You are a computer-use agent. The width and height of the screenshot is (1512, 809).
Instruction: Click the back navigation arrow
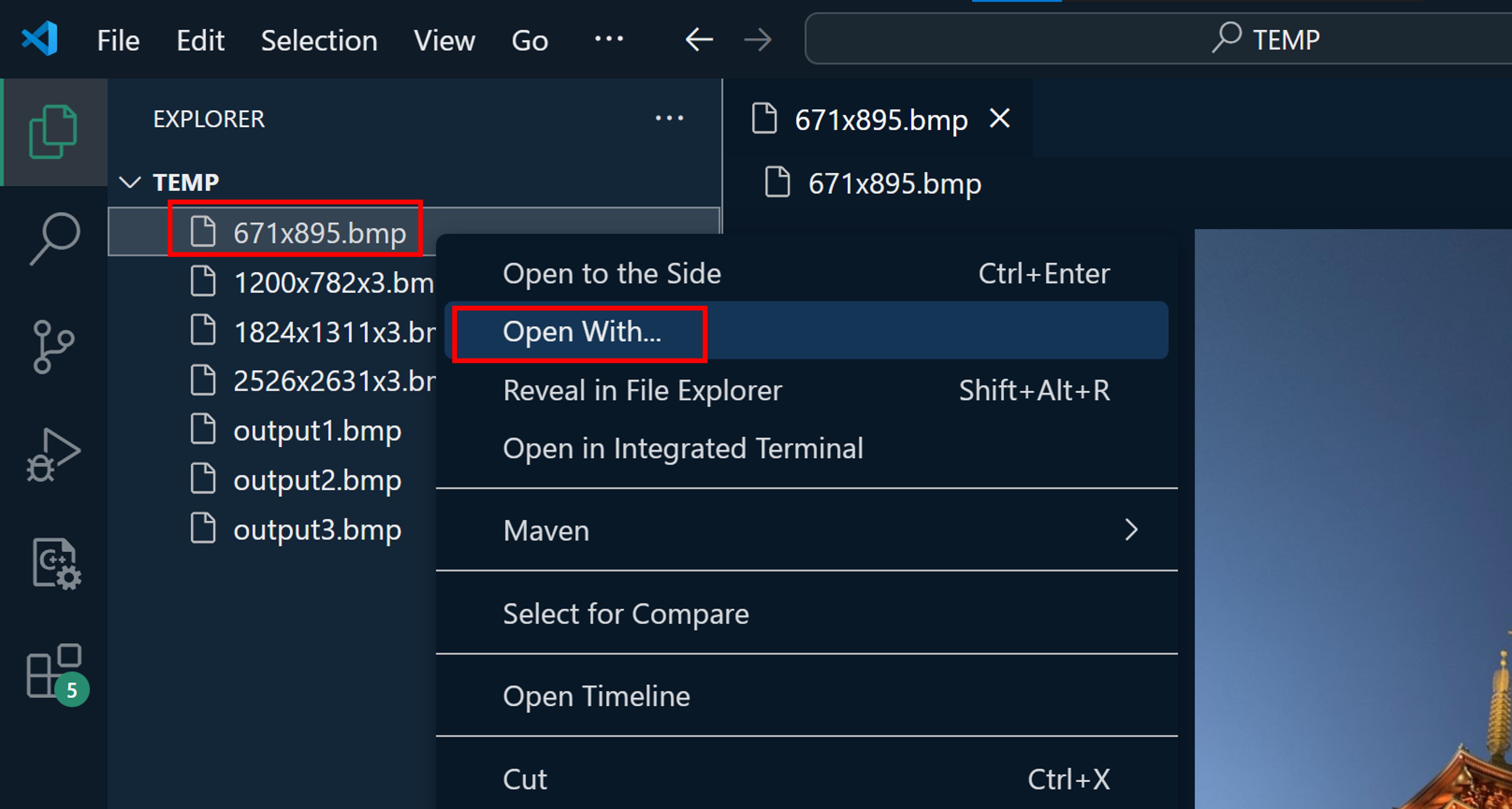point(698,39)
